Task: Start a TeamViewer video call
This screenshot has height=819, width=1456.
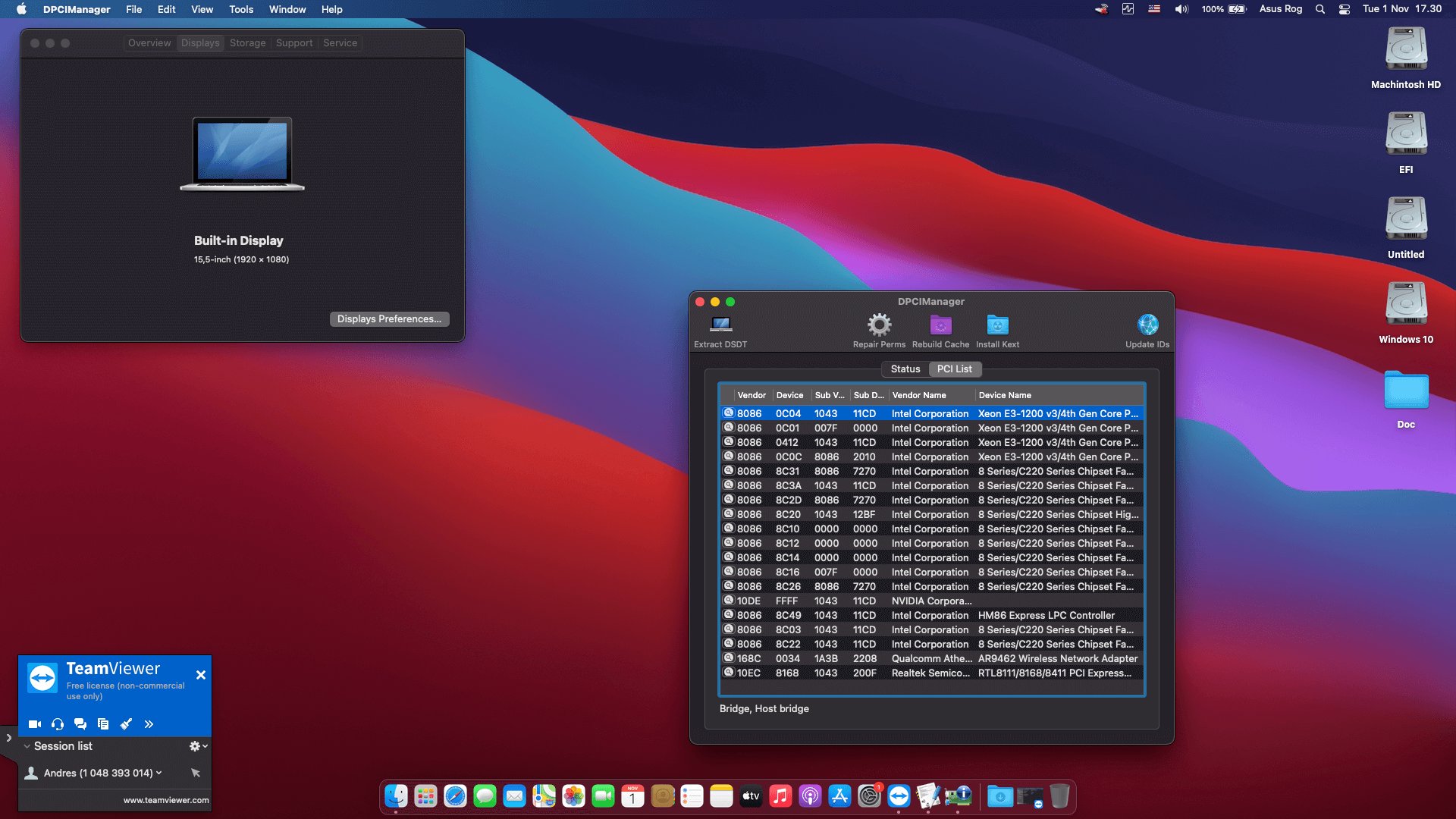Action: pyautogui.click(x=34, y=724)
